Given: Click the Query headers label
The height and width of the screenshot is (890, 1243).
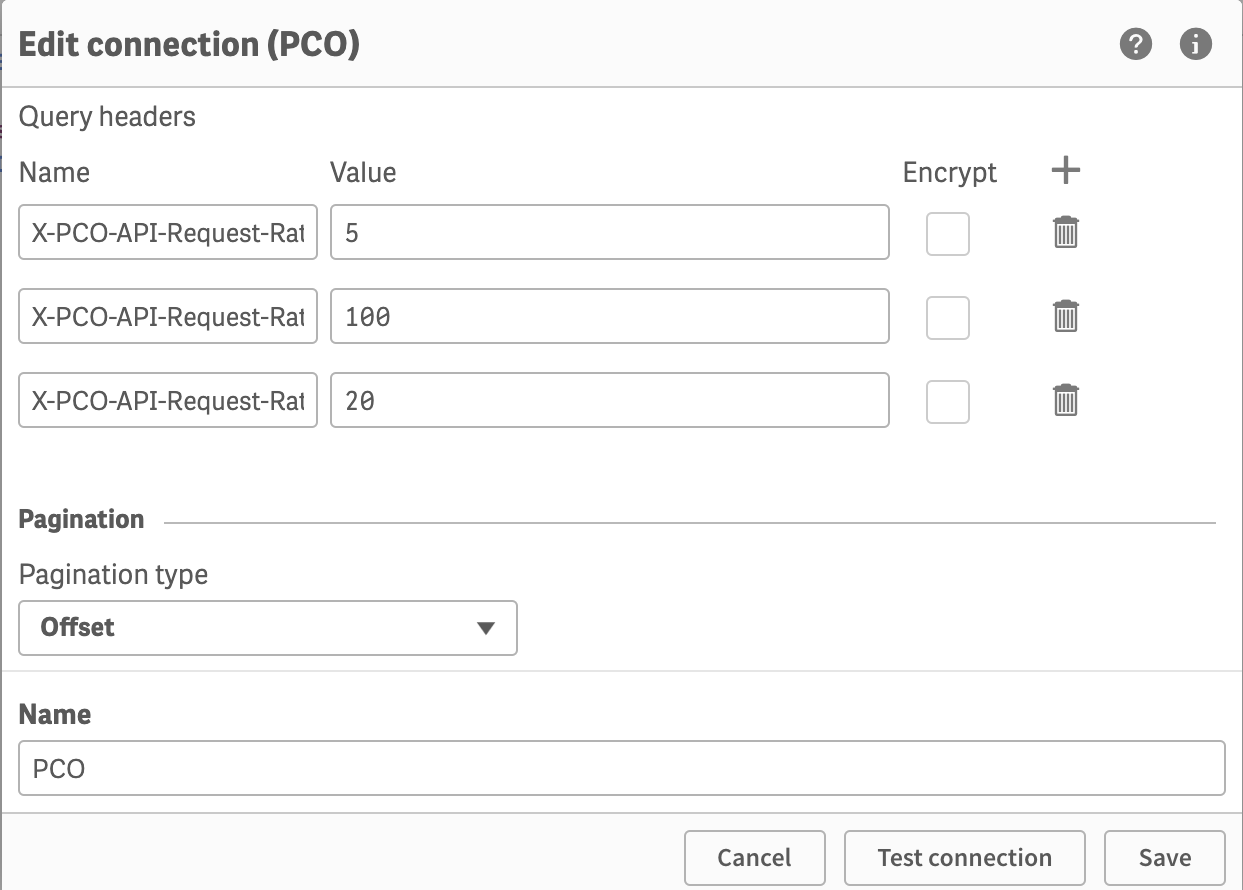Looking at the screenshot, I should pyautogui.click(x=107, y=117).
